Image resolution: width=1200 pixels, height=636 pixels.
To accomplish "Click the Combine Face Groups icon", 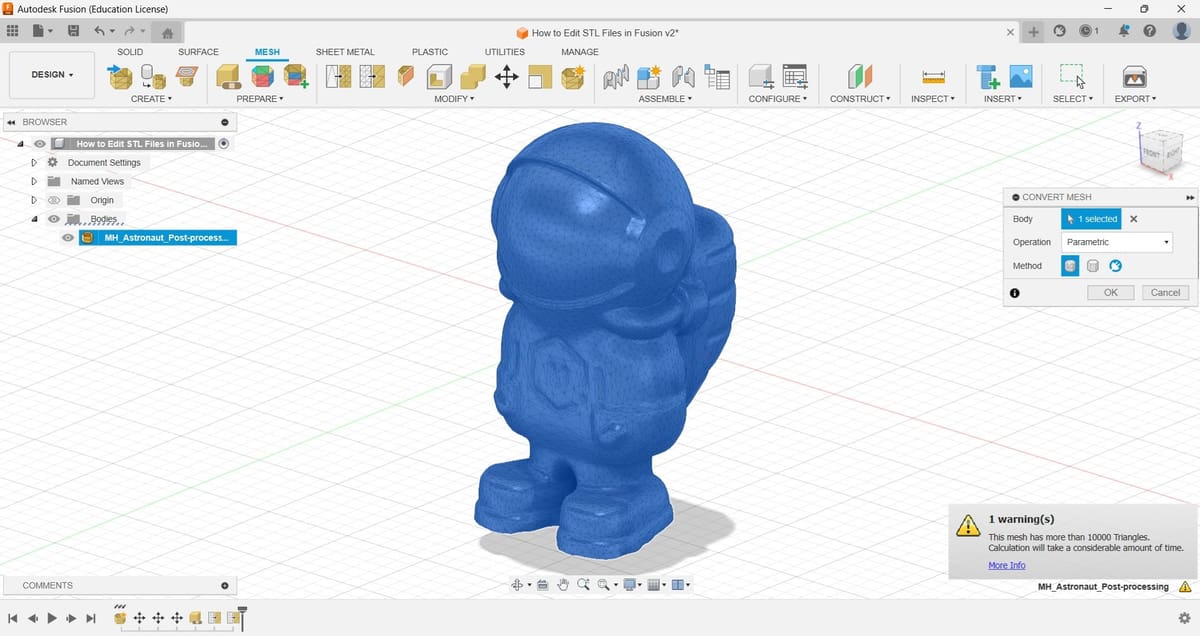I will (296, 76).
